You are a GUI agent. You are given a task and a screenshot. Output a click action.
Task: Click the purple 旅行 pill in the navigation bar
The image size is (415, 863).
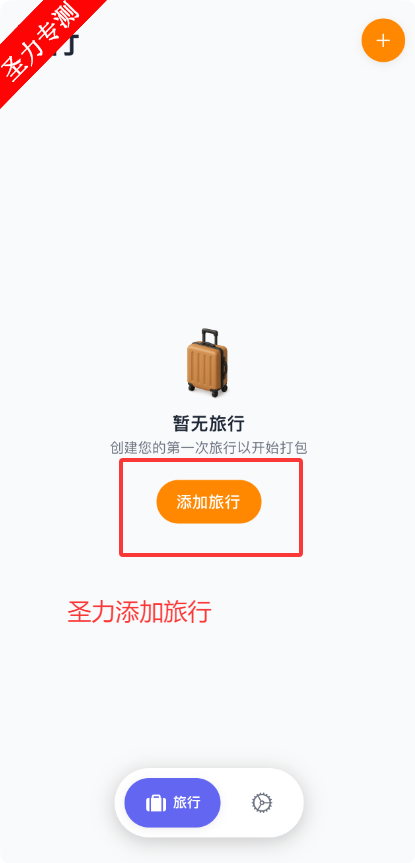point(172,802)
